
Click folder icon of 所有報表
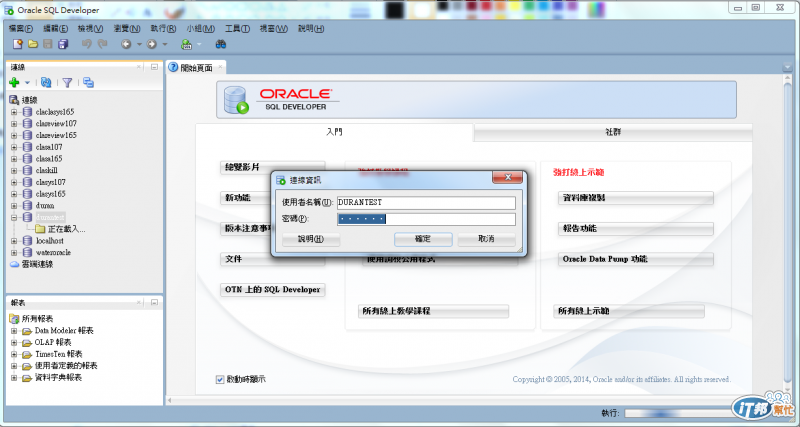[x=14, y=319]
